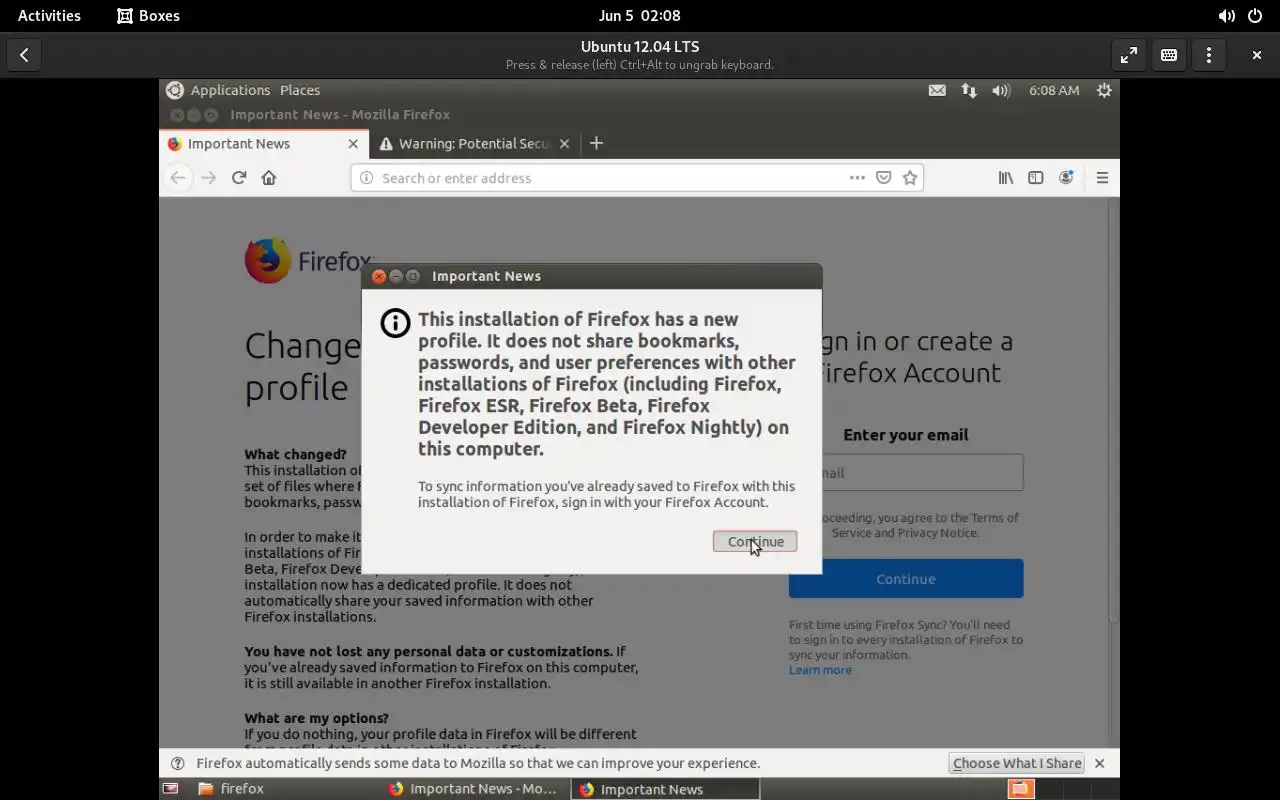Click info icon in Important News dialog
Viewport: 1280px width, 800px height.
click(x=396, y=323)
